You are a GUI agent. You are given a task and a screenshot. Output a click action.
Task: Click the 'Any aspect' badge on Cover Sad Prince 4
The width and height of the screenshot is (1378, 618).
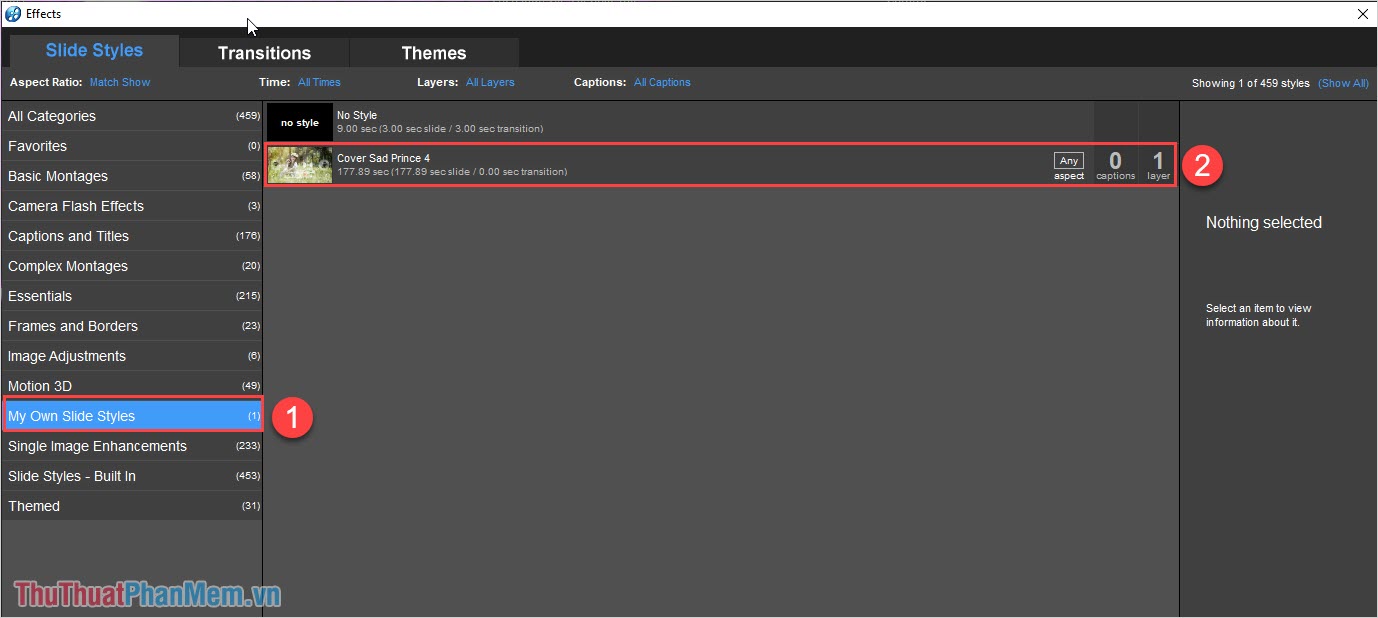[1068, 164]
